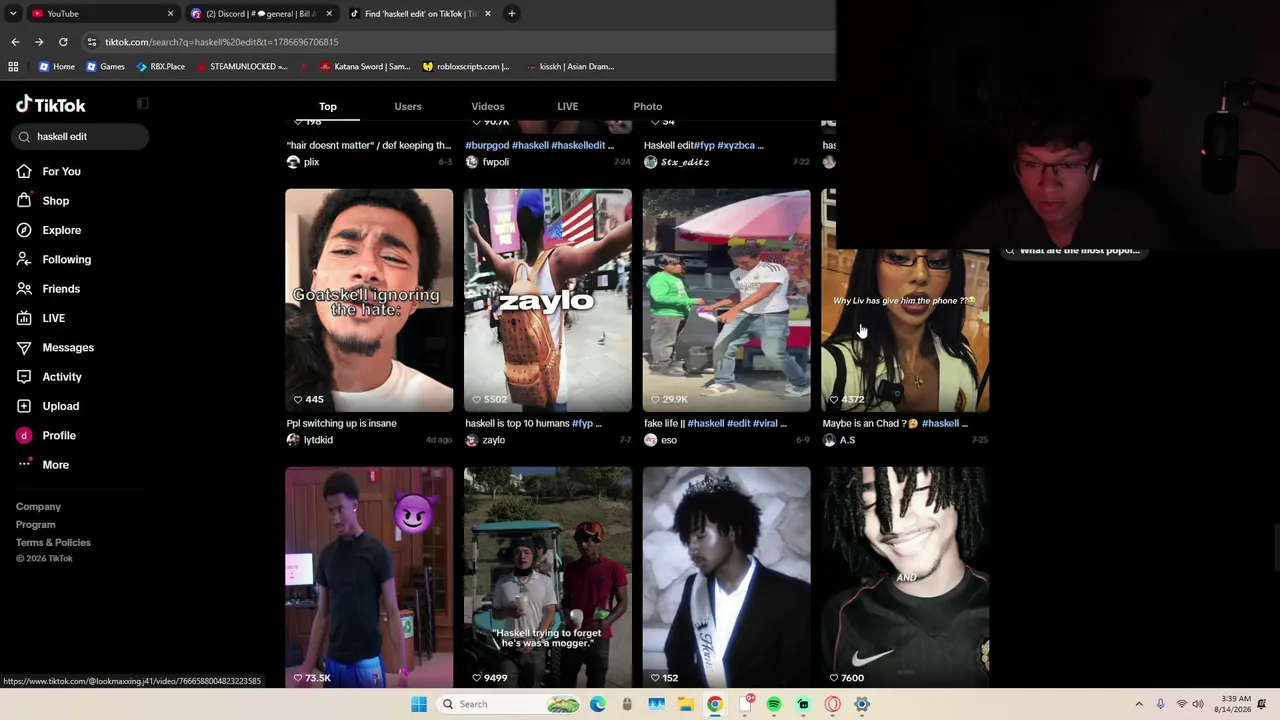Open the Terms & Policies link
This screenshot has width=1280, height=720.
(53, 543)
